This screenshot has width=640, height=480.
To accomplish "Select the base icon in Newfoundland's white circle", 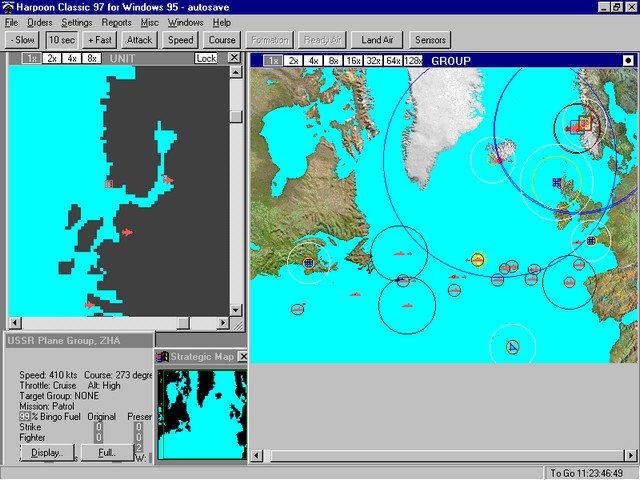I will pos(308,263).
